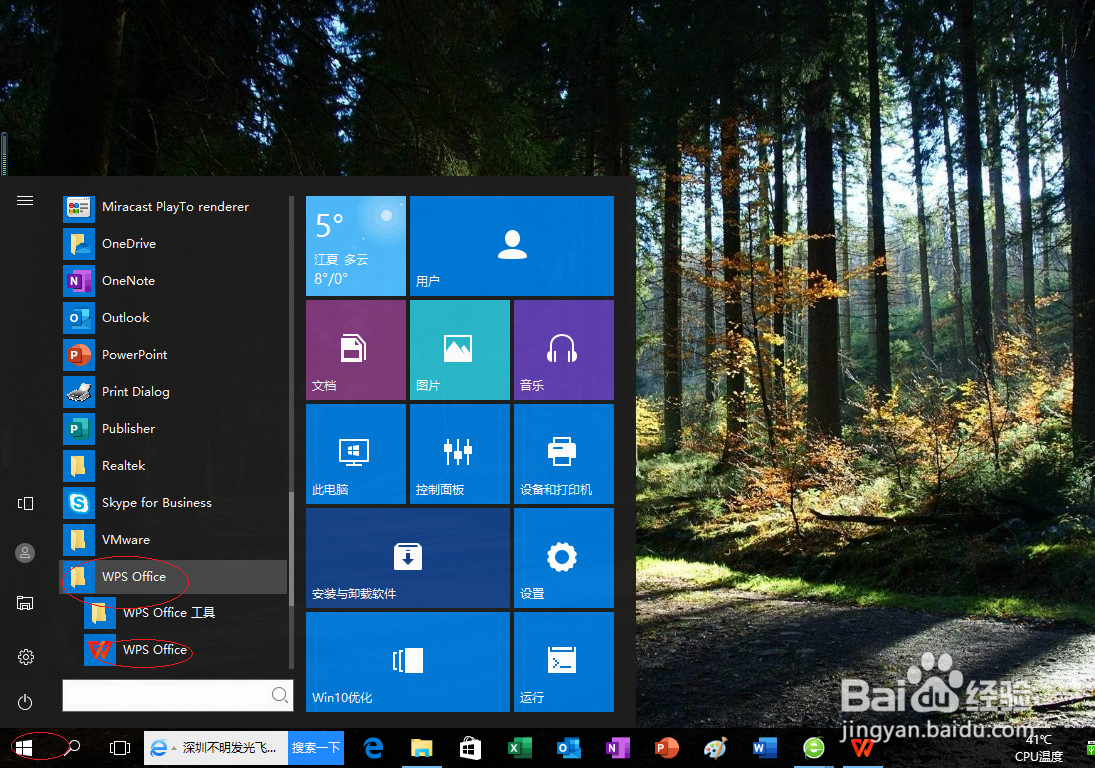Click the IE search bar on taskbar
Screen dimensions: 1095x768
216,748
